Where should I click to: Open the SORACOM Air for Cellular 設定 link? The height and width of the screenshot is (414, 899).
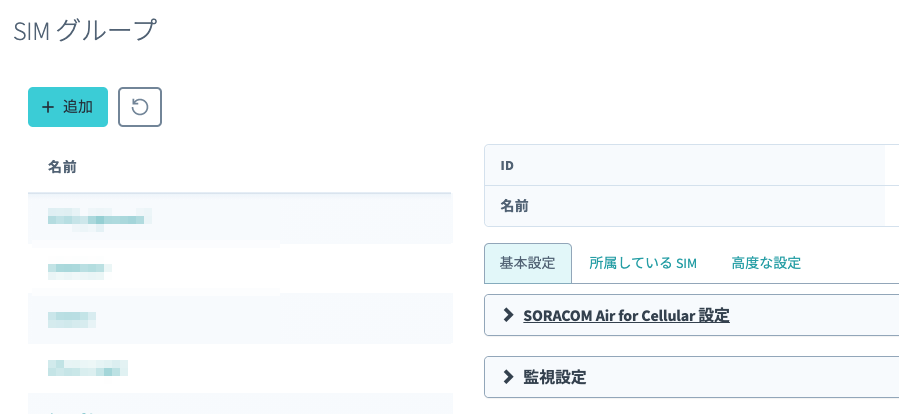click(626, 315)
